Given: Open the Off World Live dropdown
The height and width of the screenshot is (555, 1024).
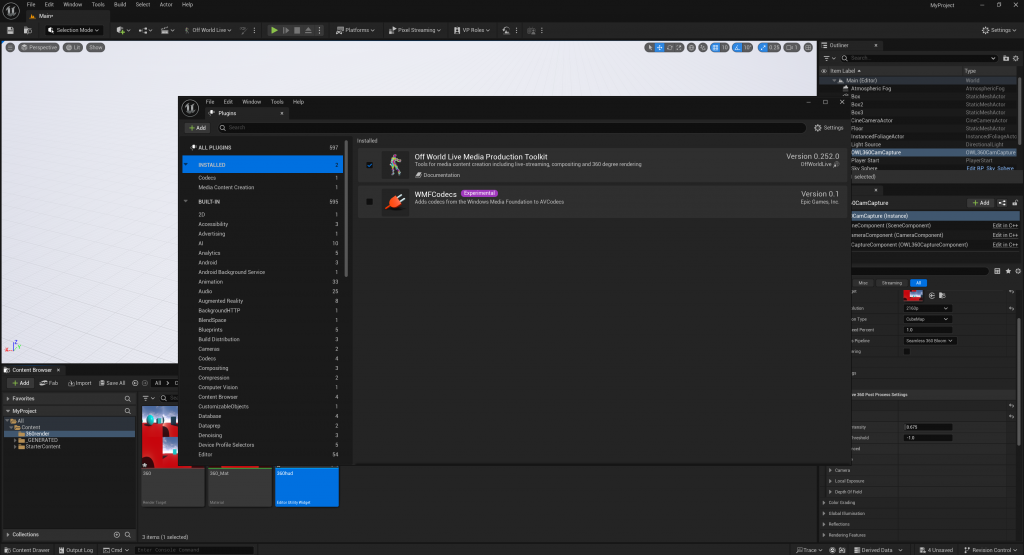Looking at the screenshot, I should coord(208,30).
